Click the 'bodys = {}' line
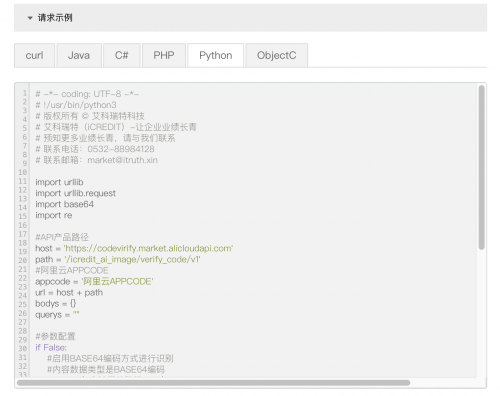The height and width of the screenshot is (396, 500). click(56, 304)
